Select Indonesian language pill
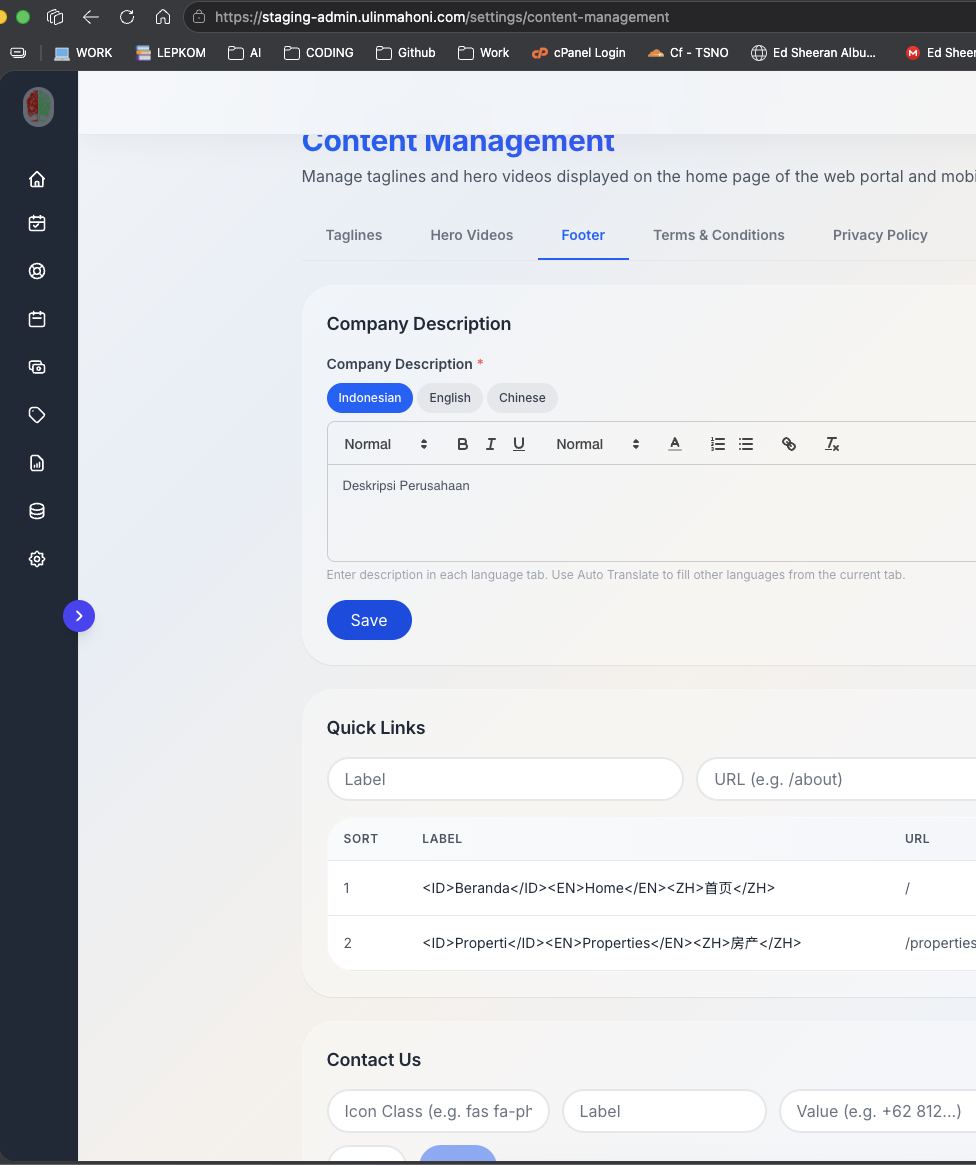The image size is (976, 1165). pyautogui.click(x=369, y=398)
